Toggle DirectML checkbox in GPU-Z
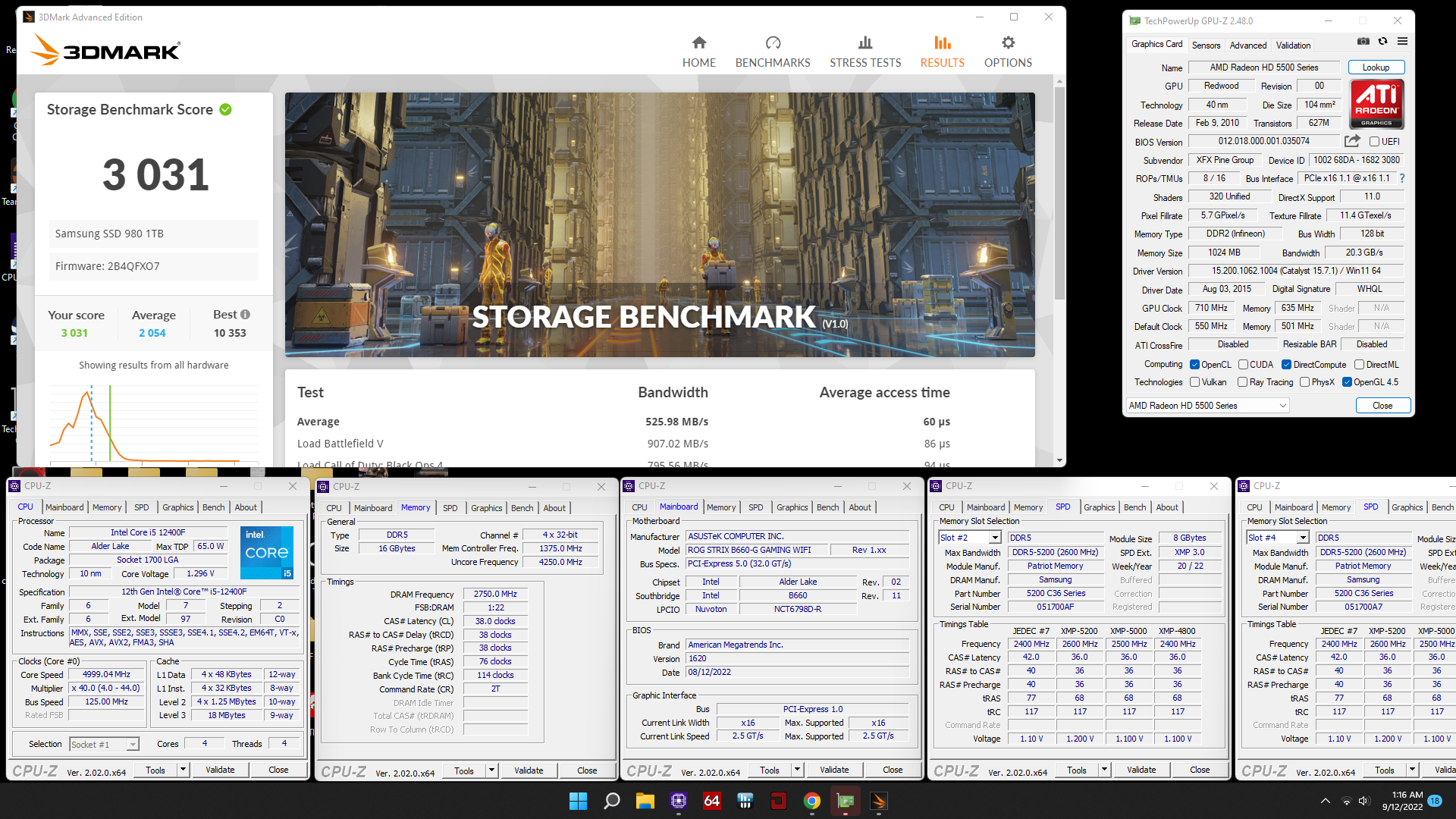This screenshot has height=819, width=1456. 1360,365
